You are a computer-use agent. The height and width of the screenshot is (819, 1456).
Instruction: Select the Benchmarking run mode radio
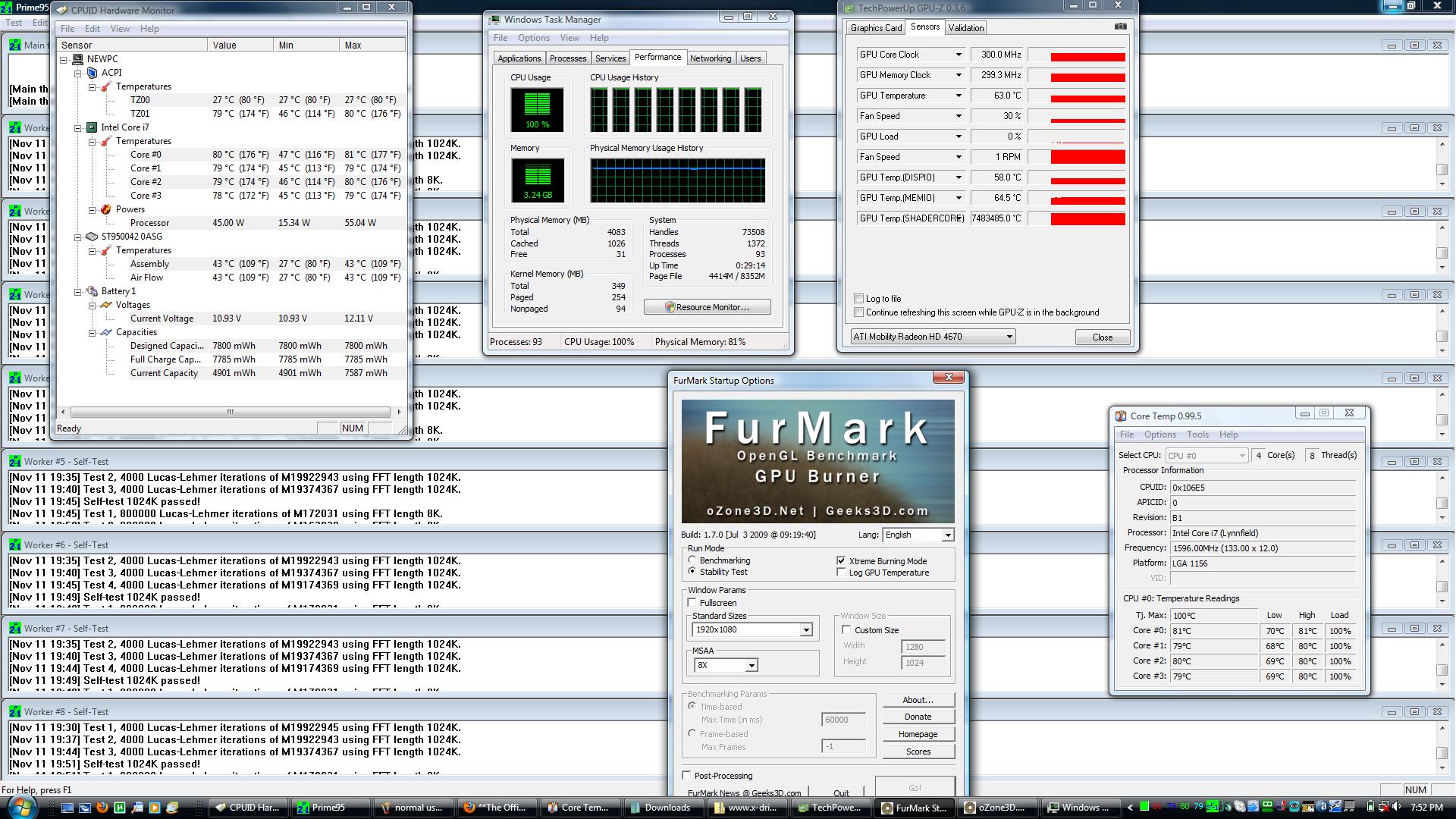692,560
